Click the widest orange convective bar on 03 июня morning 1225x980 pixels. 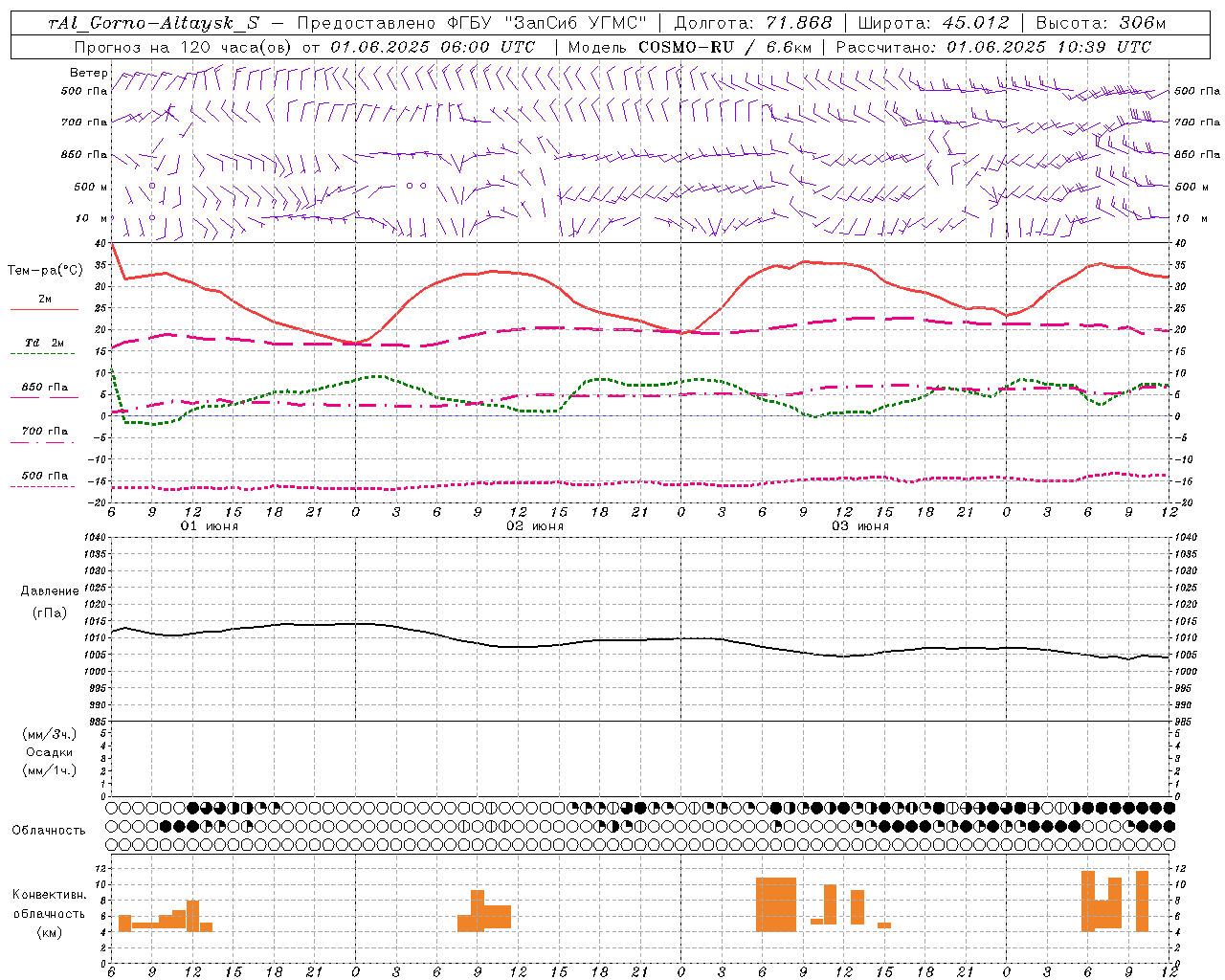(x=776, y=904)
